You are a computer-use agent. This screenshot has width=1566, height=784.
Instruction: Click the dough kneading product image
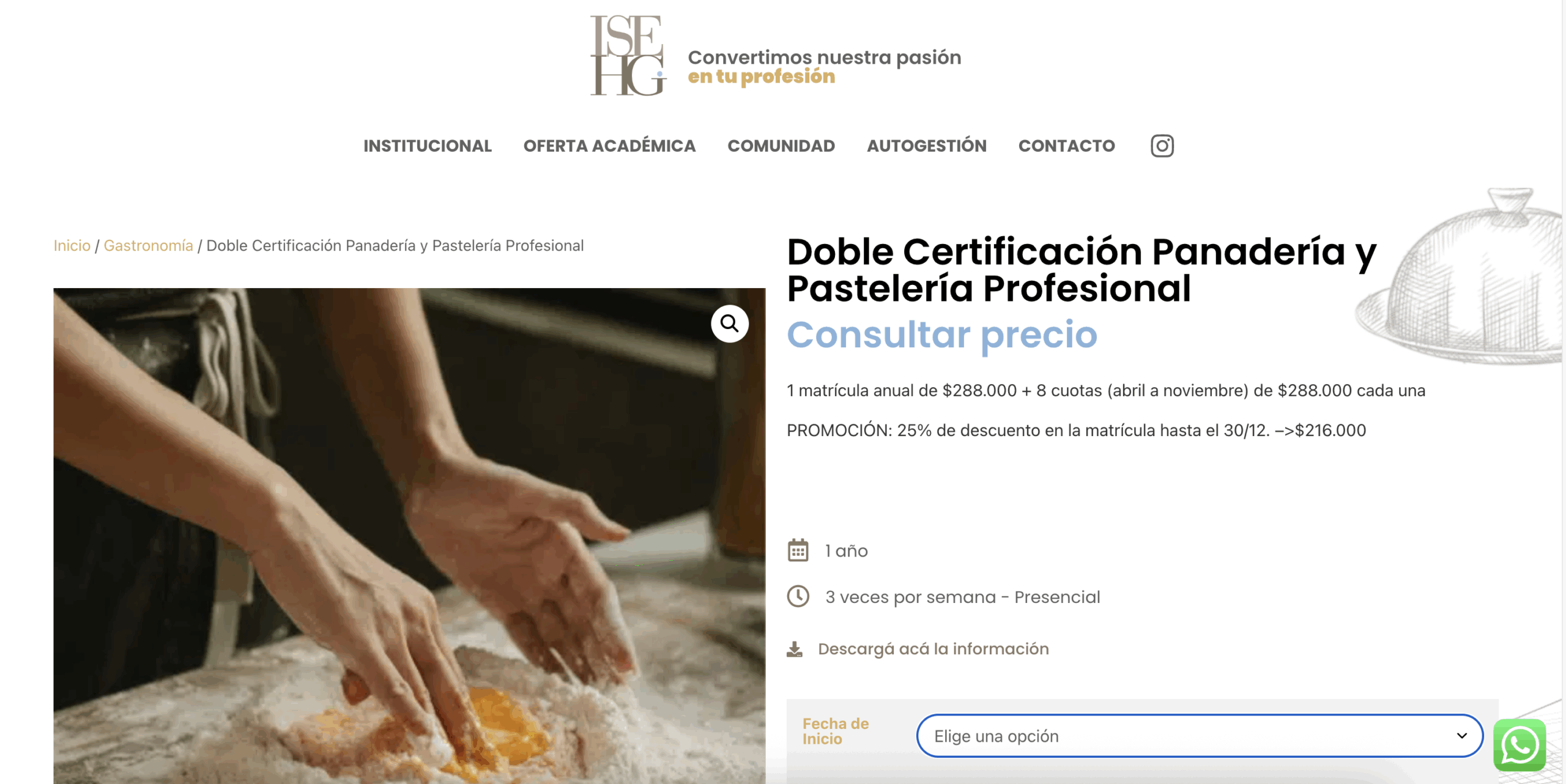tap(409, 536)
